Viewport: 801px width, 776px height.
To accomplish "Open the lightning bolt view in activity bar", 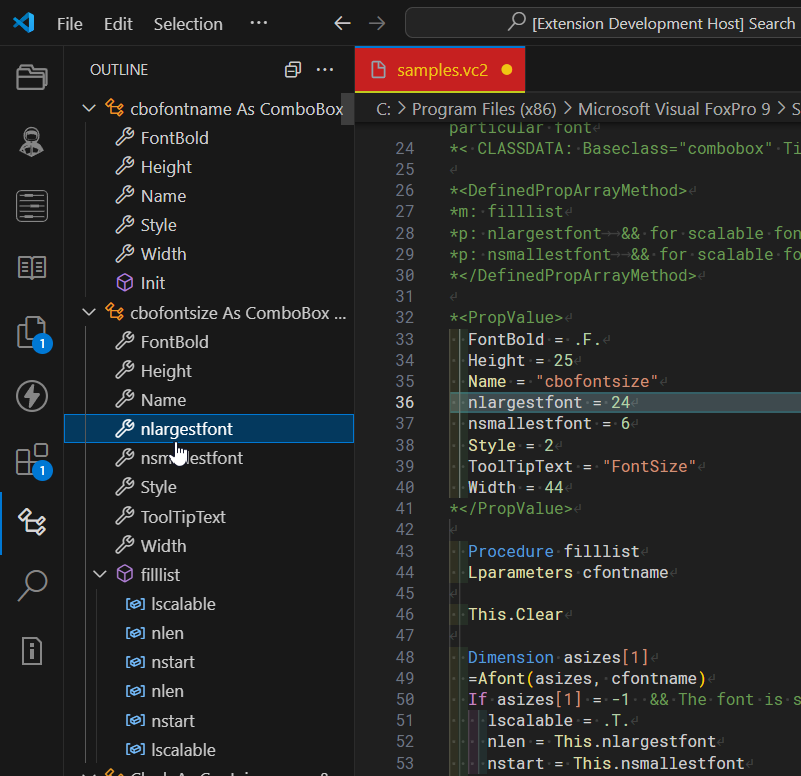I will (x=32, y=396).
